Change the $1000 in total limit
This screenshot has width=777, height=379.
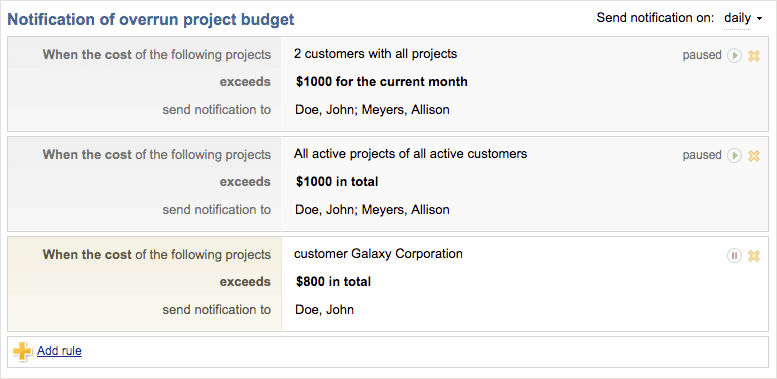(337, 182)
